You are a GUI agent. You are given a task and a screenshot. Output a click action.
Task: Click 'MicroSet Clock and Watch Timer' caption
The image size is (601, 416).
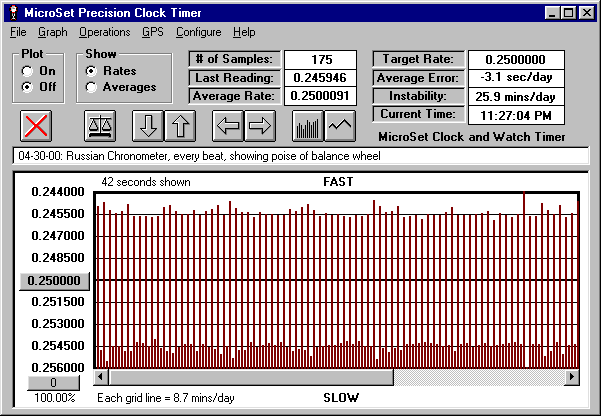click(x=472, y=137)
